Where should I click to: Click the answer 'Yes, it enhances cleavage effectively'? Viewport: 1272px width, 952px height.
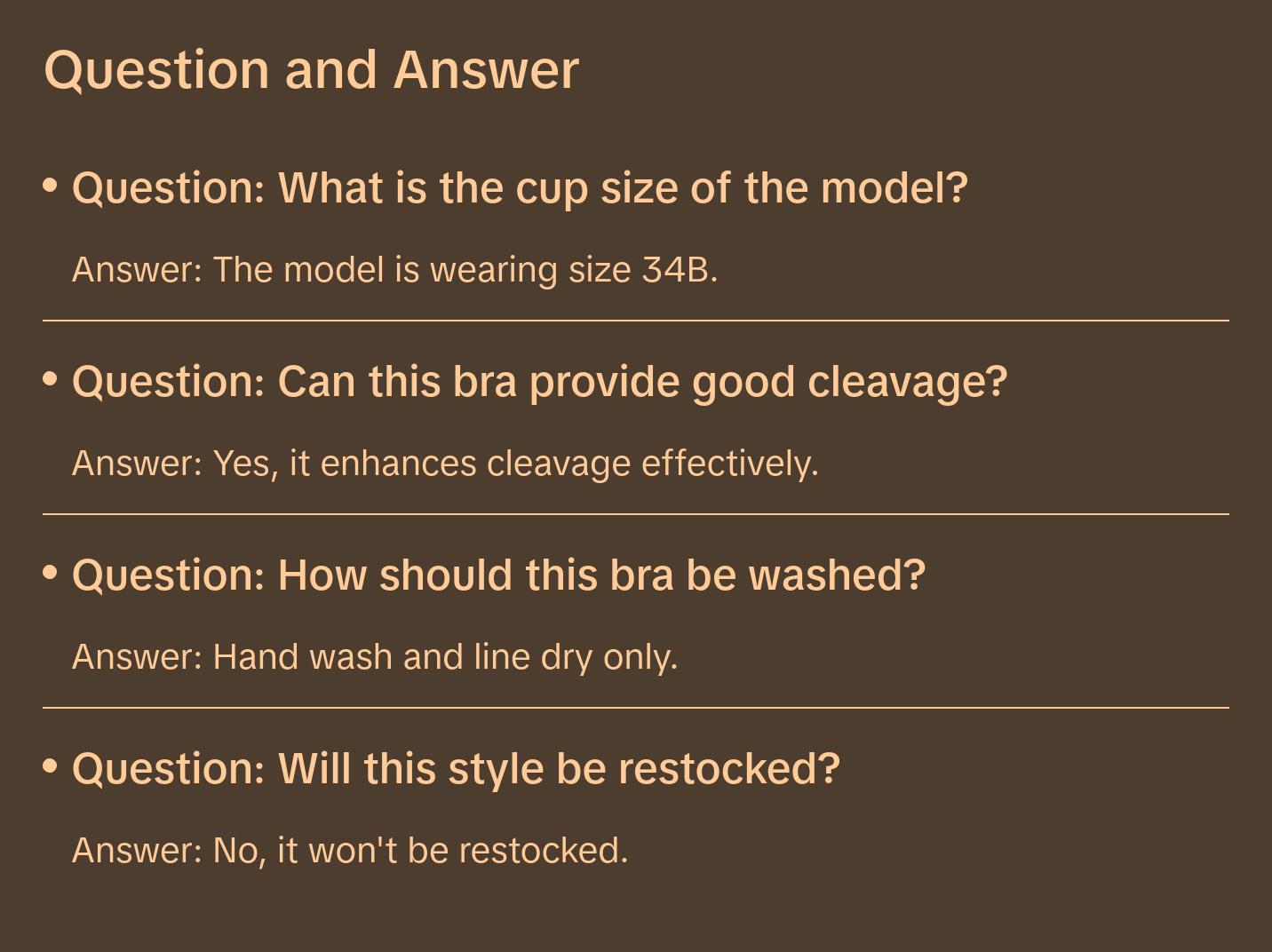[x=445, y=463]
